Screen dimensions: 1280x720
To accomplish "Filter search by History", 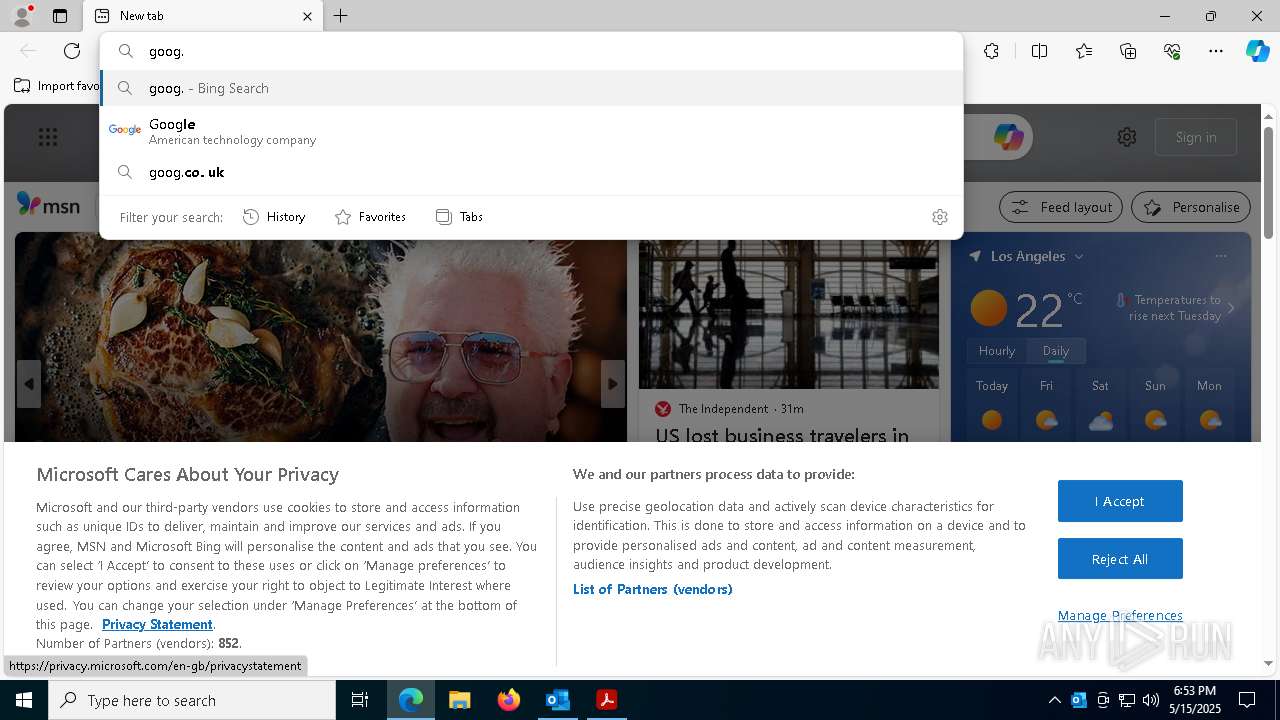I will (x=274, y=217).
